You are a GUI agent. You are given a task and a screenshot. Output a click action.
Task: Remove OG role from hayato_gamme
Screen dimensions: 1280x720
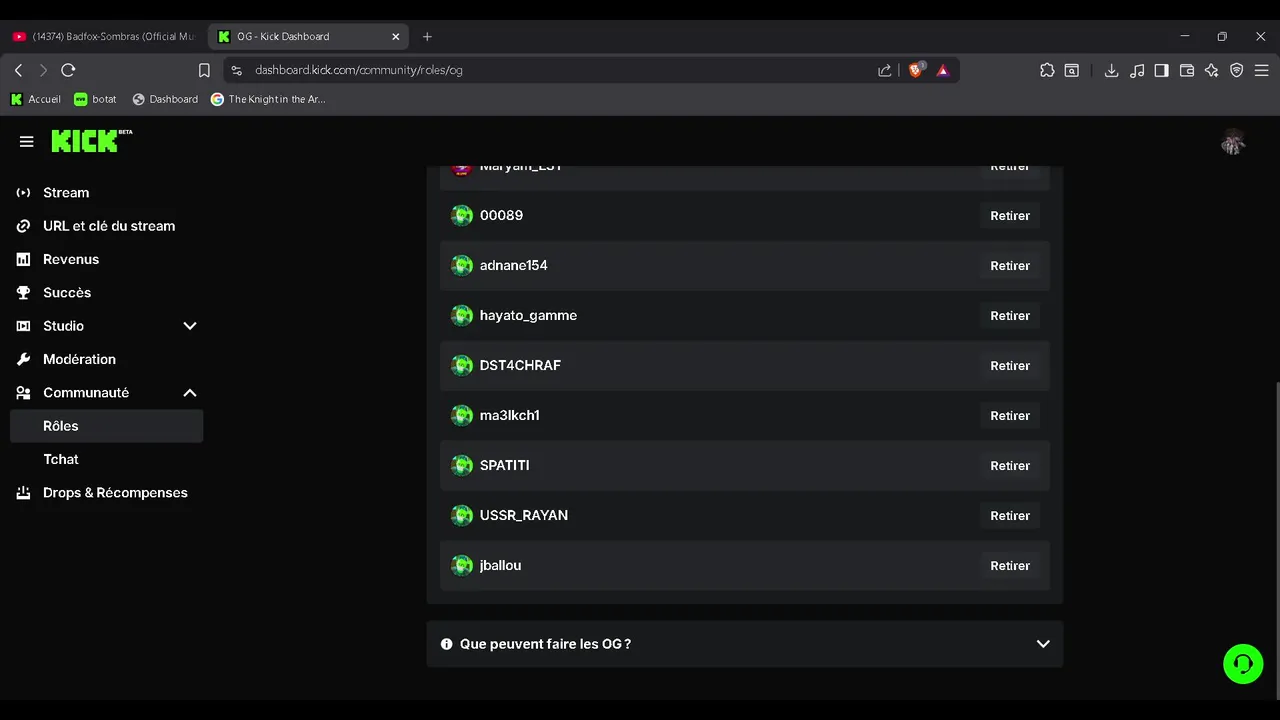(1009, 316)
